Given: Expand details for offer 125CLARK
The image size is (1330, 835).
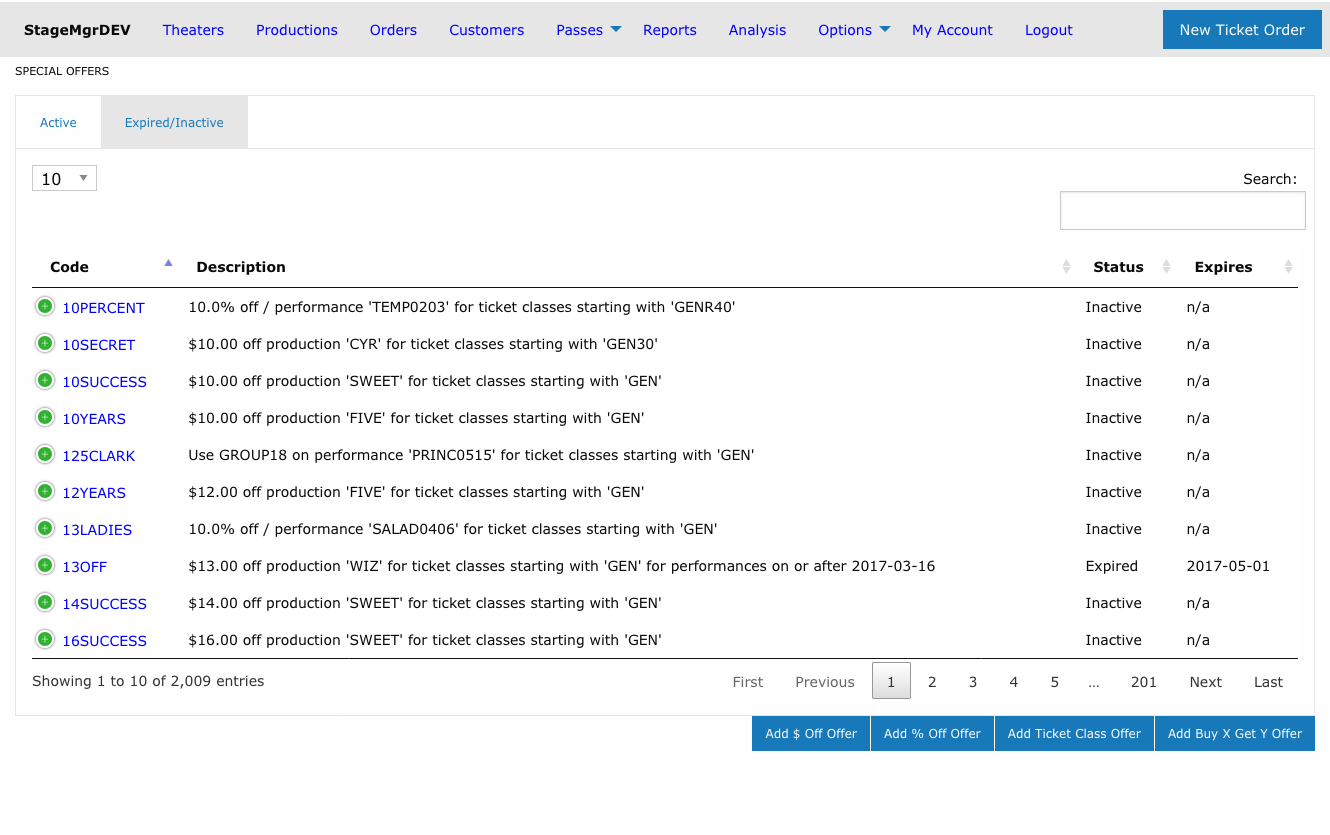Looking at the screenshot, I should (x=45, y=454).
